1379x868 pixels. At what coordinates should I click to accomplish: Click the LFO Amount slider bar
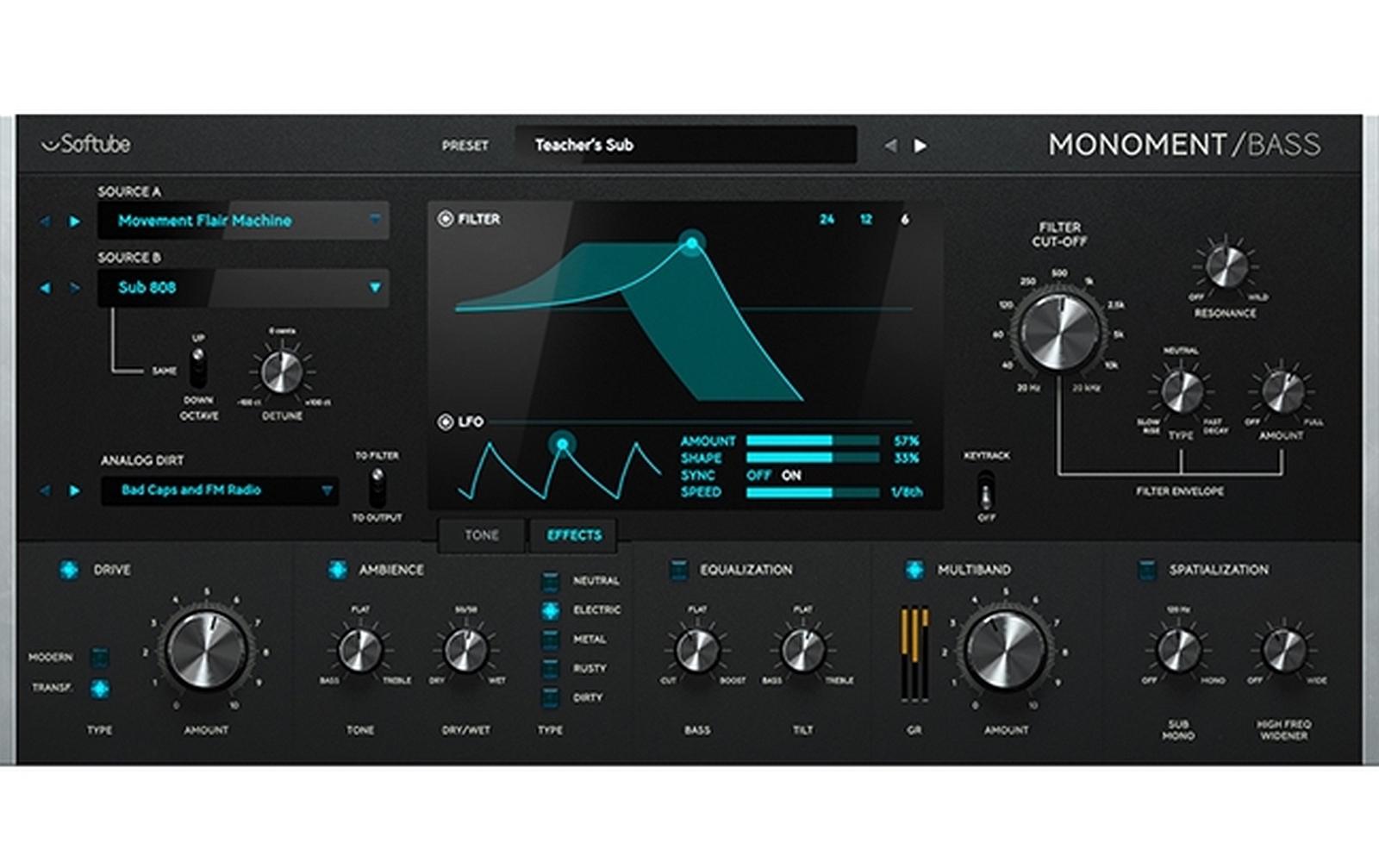[x=812, y=440]
